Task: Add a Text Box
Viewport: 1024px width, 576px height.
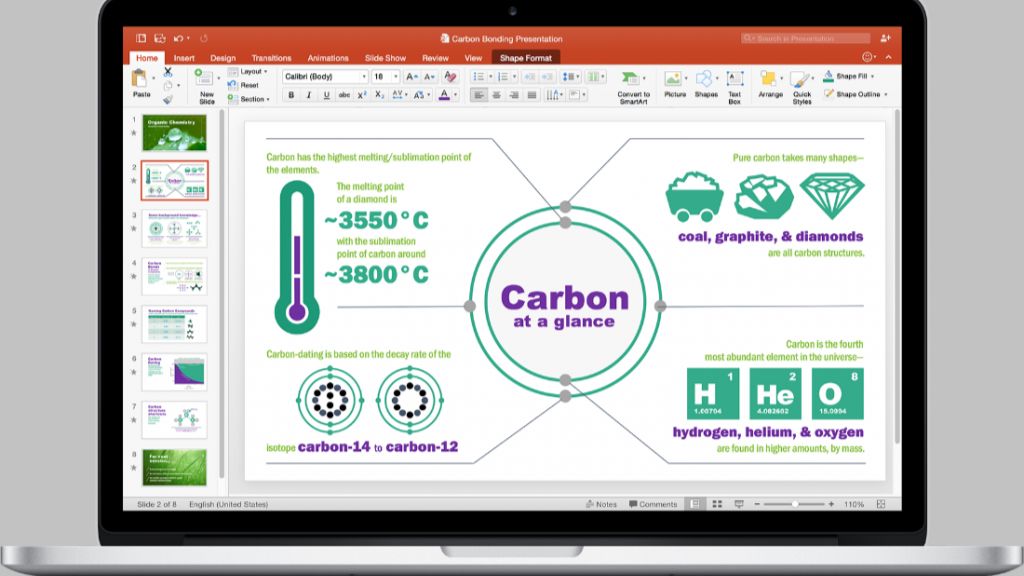Action: (x=735, y=79)
